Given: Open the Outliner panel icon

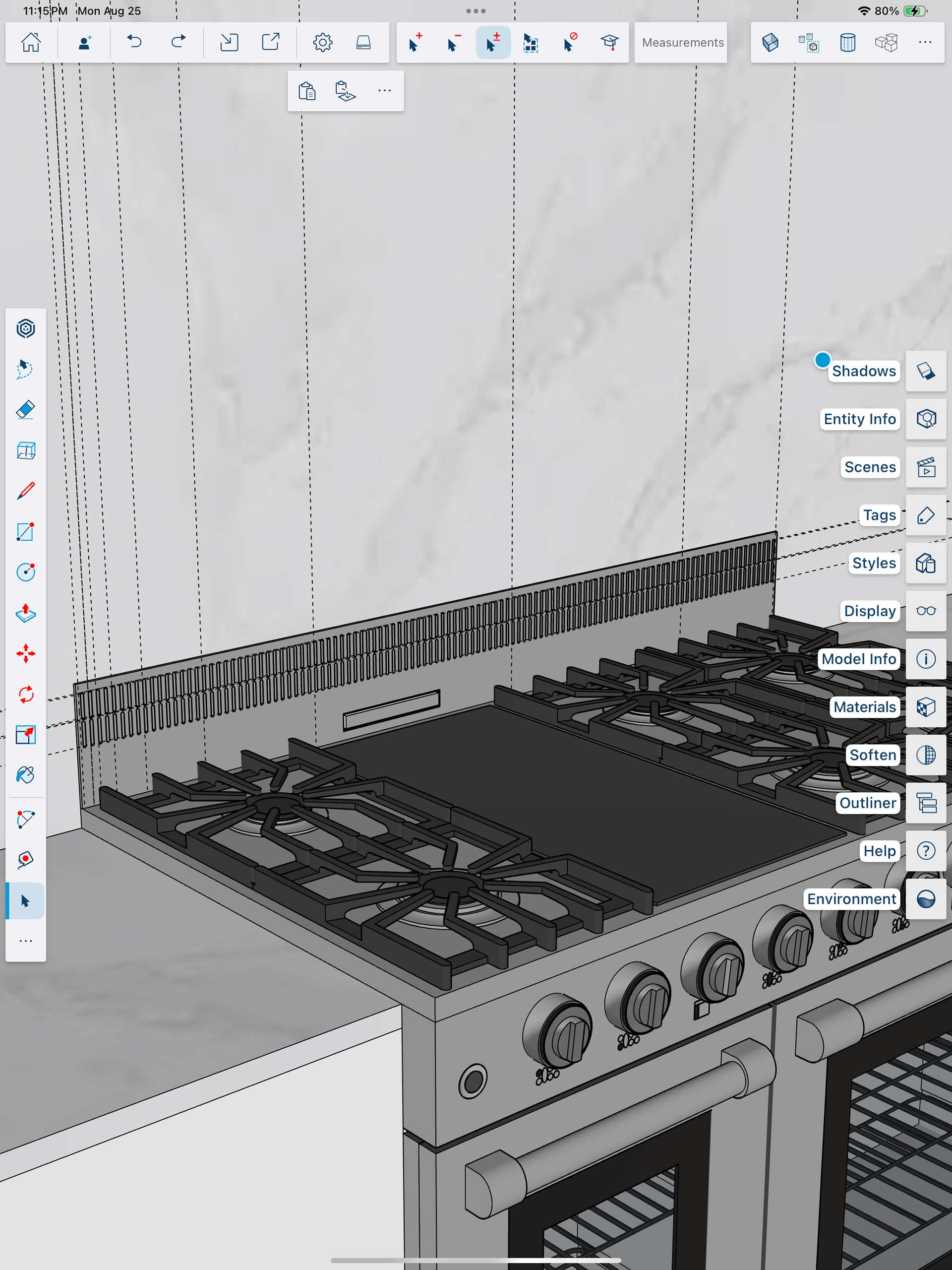Looking at the screenshot, I should (926, 803).
